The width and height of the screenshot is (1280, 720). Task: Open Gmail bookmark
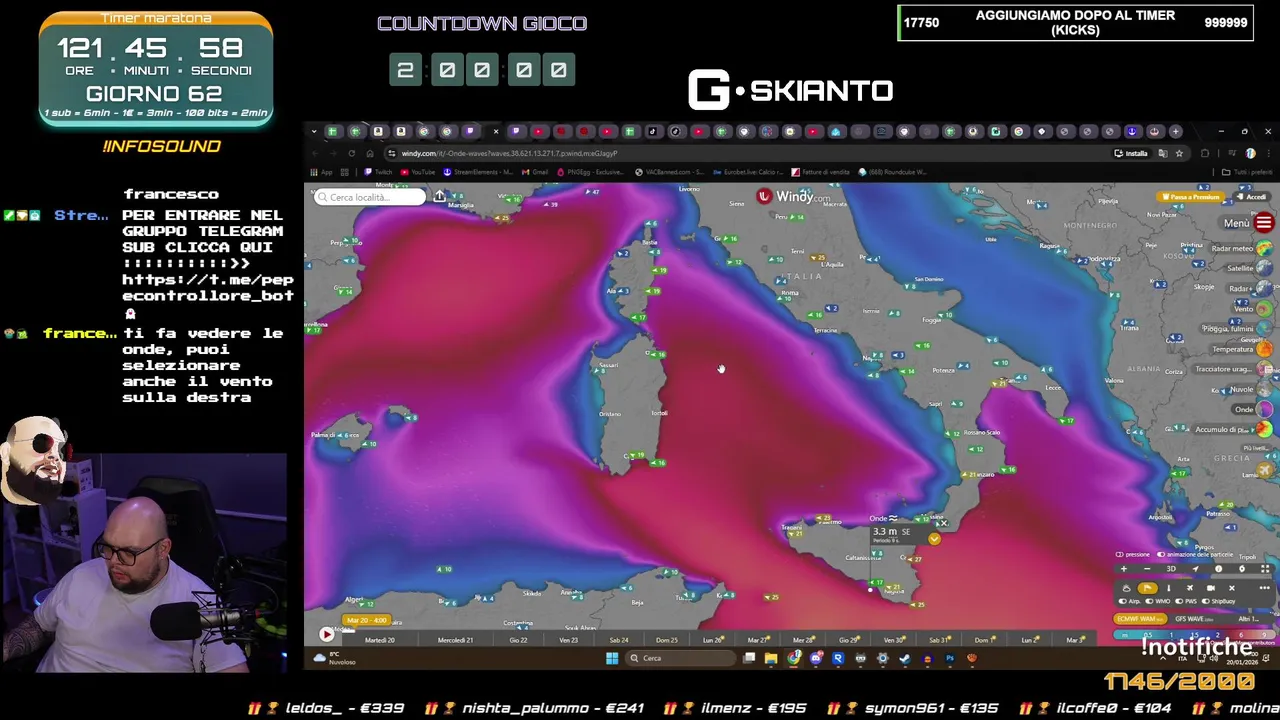536,172
